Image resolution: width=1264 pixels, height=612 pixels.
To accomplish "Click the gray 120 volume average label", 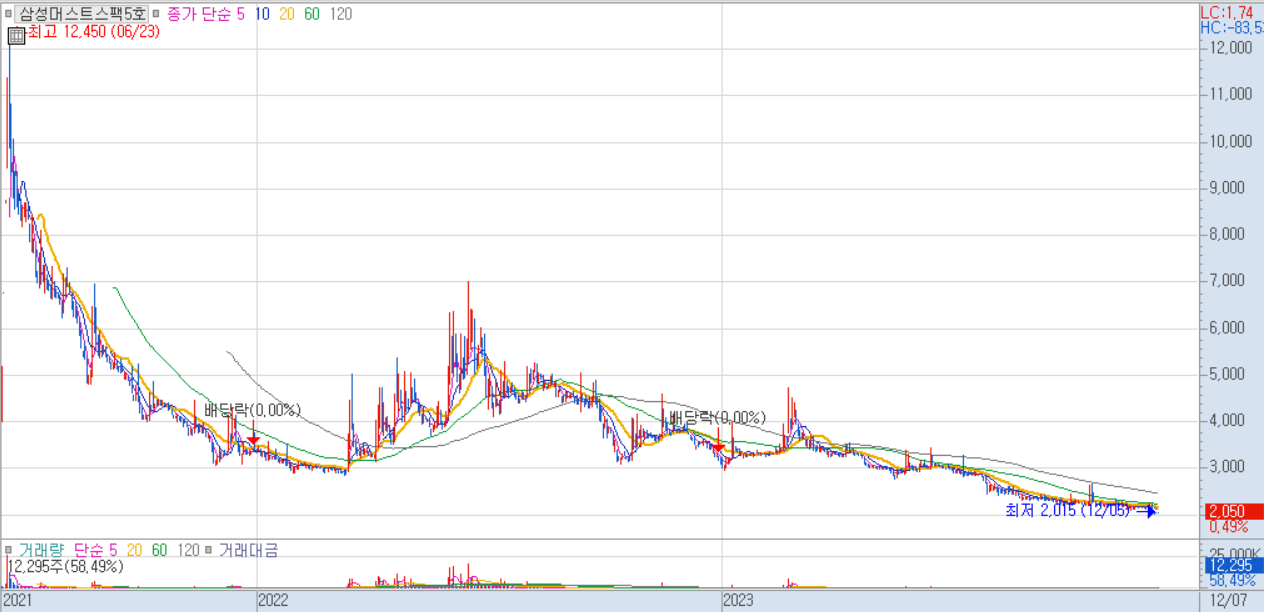I will click(x=188, y=550).
